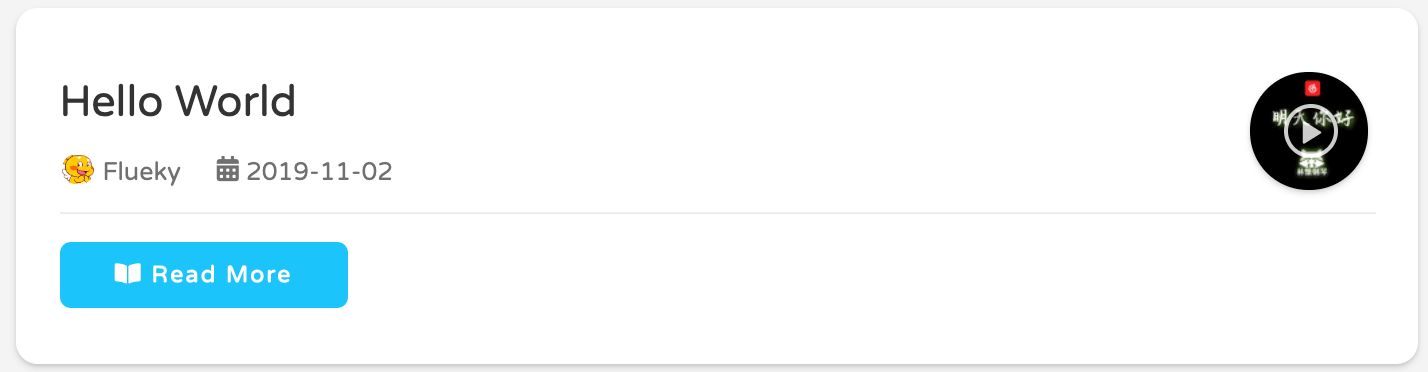Click the black album cover thumbnail
The width and height of the screenshot is (1428, 372).
pyautogui.click(x=1309, y=131)
